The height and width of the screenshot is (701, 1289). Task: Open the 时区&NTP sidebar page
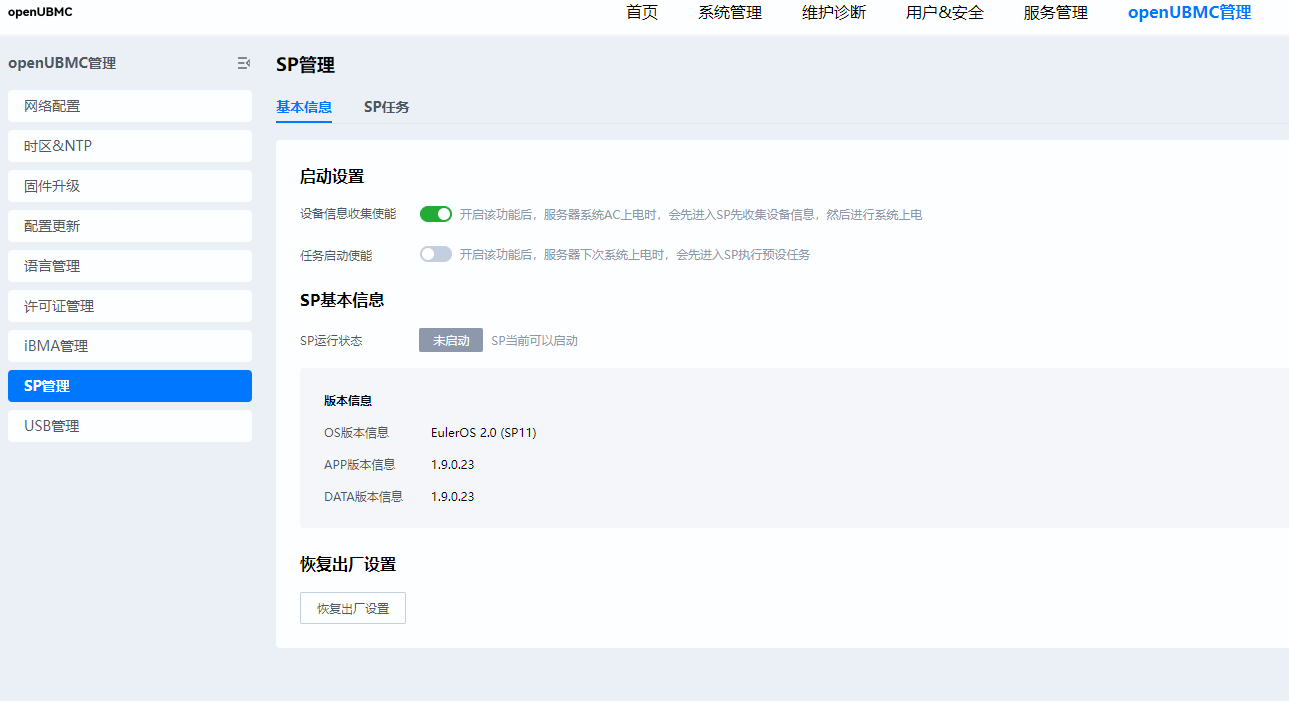click(130, 146)
